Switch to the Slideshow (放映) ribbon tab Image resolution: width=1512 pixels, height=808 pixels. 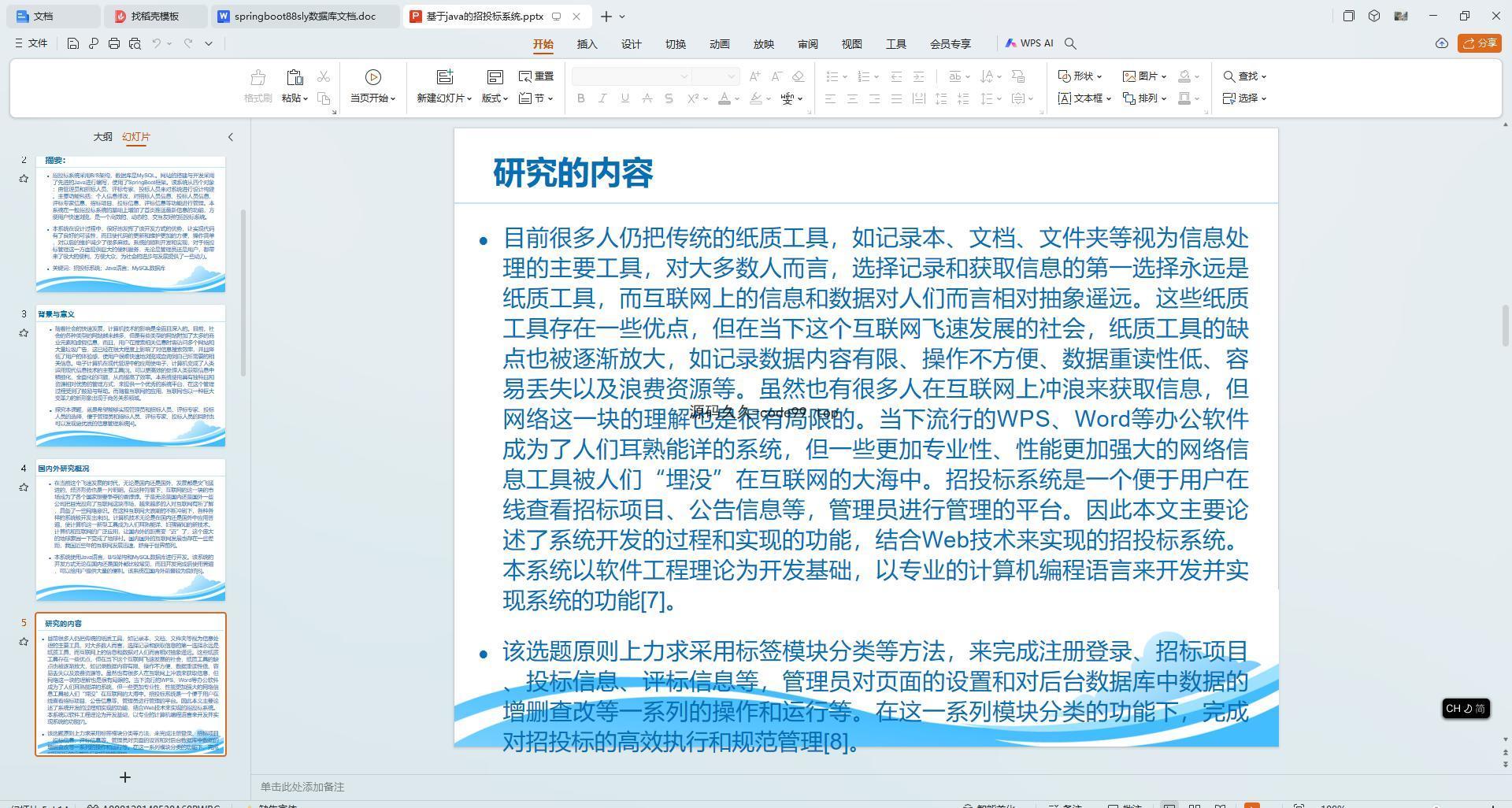(764, 44)
